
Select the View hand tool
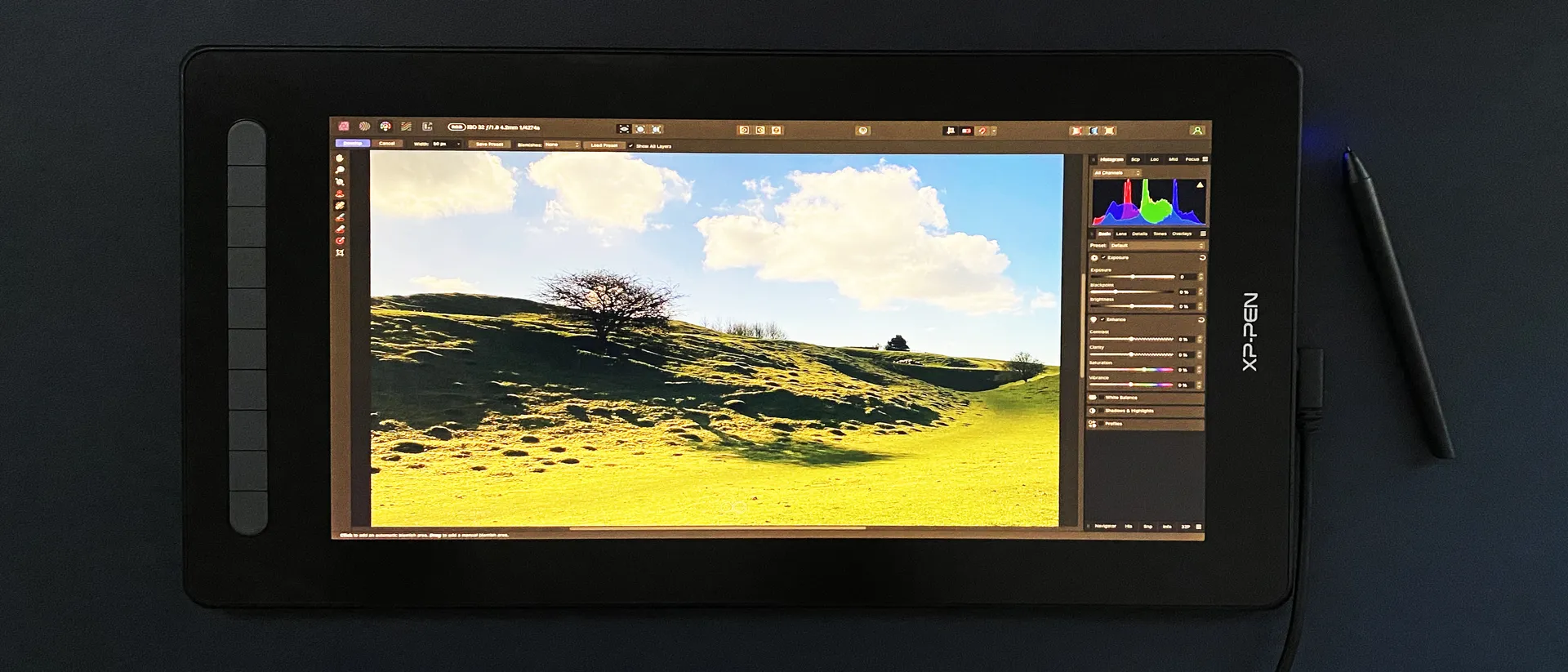point(340,158)
